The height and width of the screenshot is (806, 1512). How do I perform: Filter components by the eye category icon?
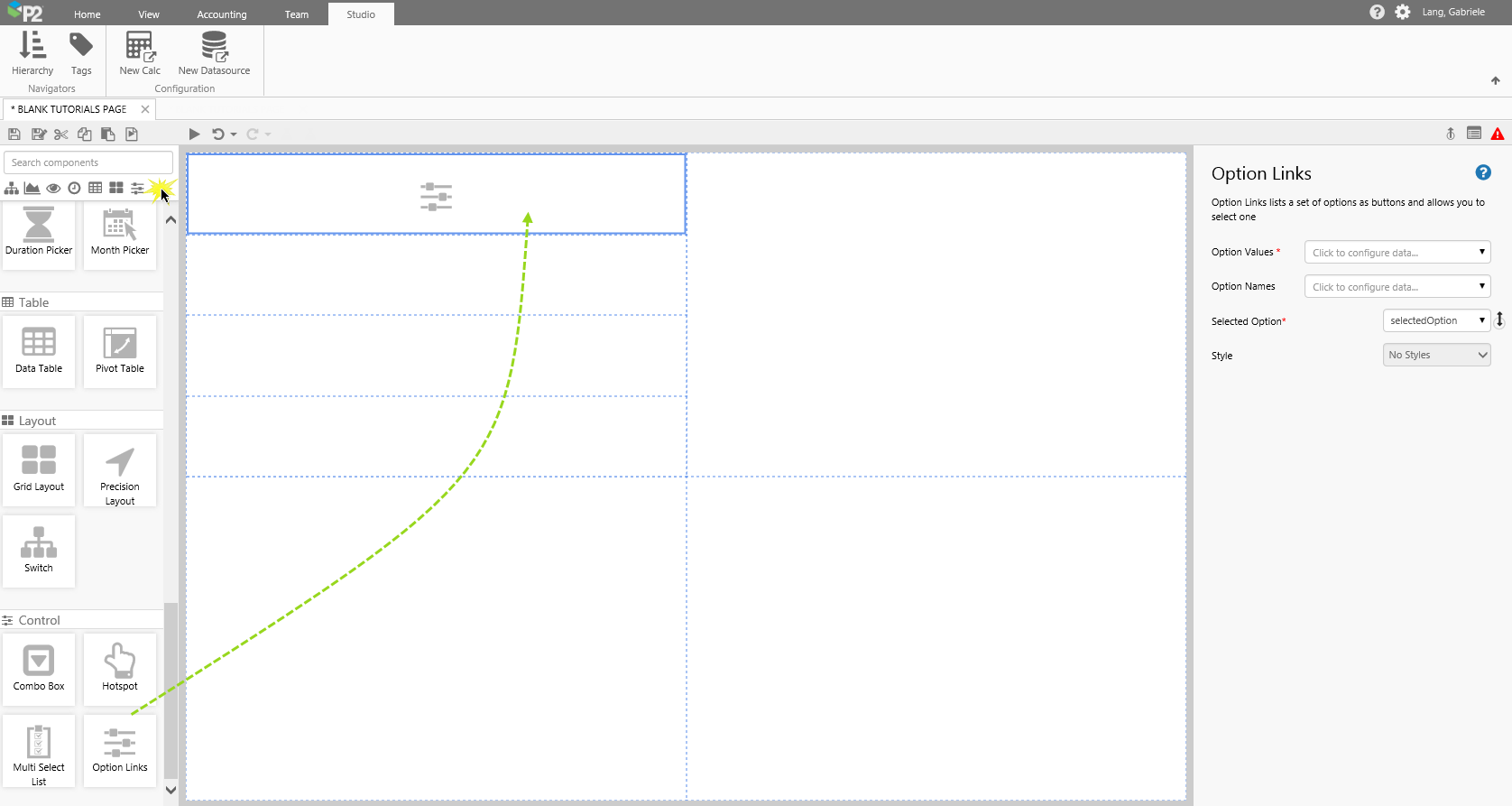[x=53, y=189]
